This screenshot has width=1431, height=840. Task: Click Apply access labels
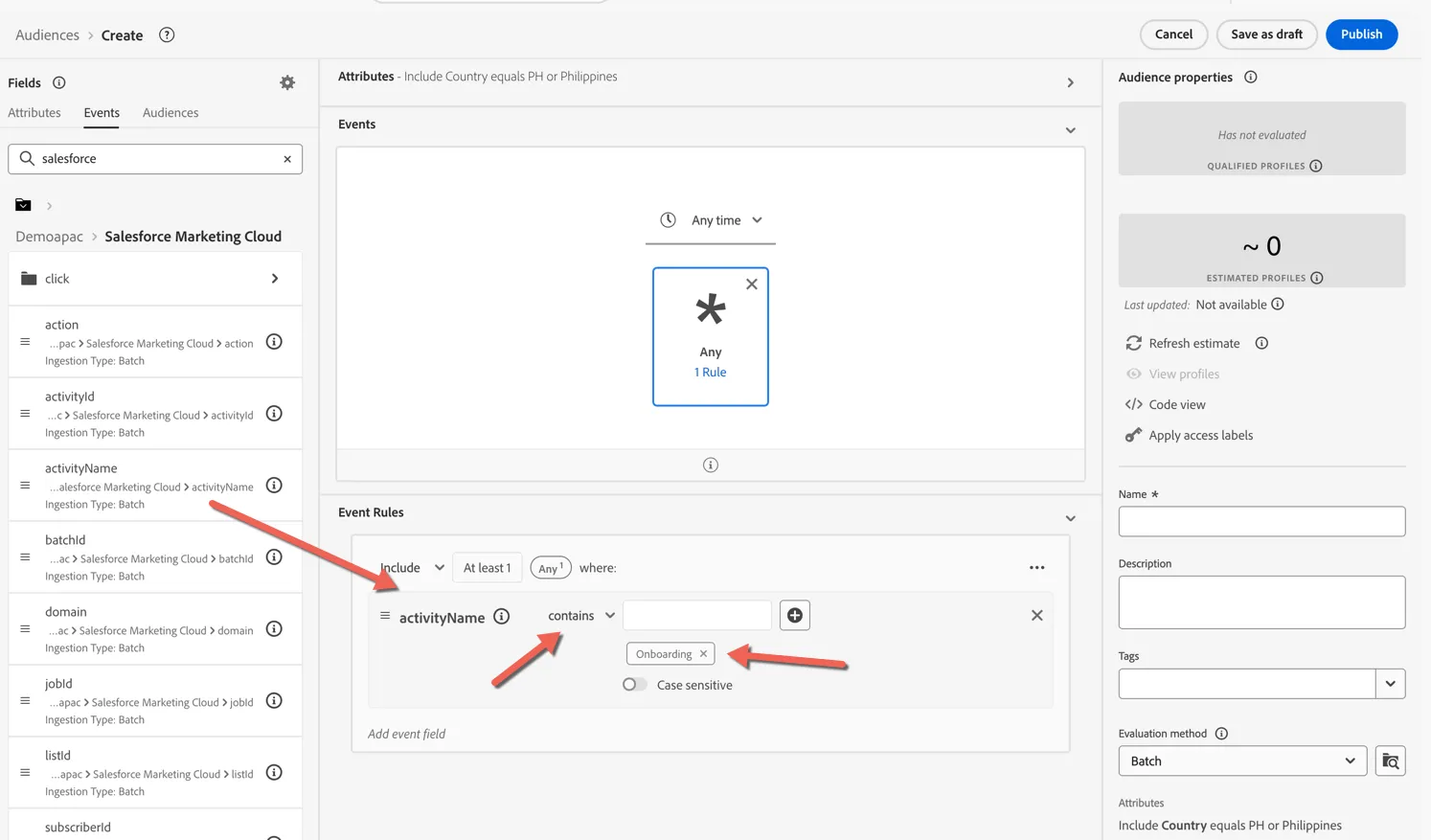(x=1189, y=436)
